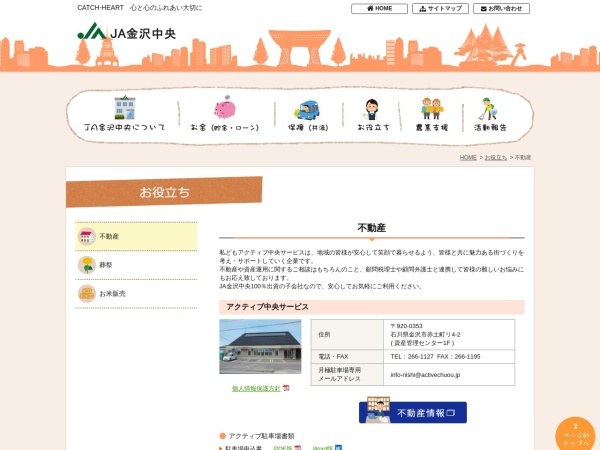Image resolution: width=600 pixels, height=450 pixels.
Task: Click the お問い合わせ contact button
Action: 501,8
